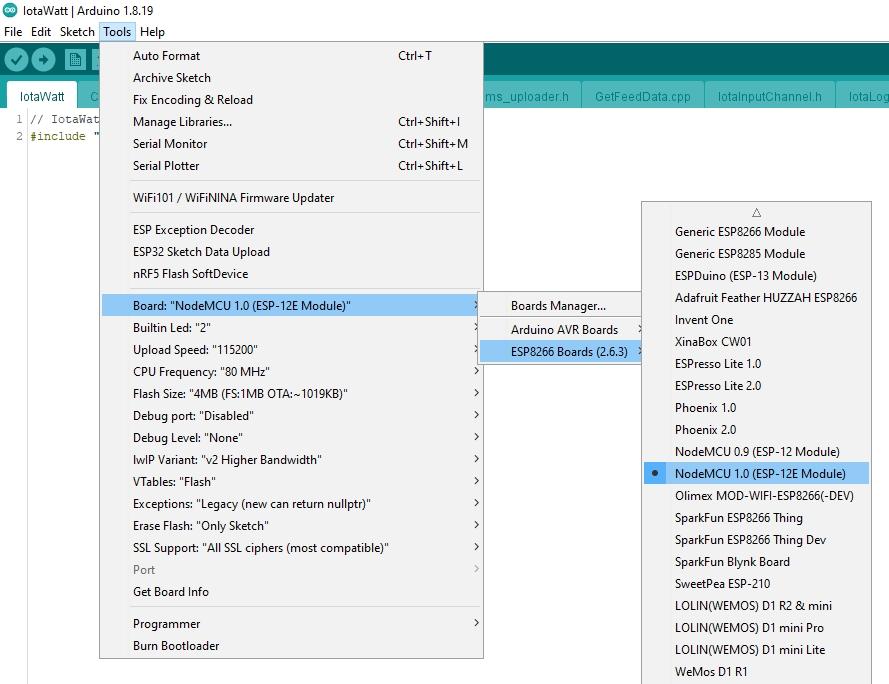Open the Arduino AVR Boards submenu
This screenshot has height=684, width=889.
pos(561,330)
